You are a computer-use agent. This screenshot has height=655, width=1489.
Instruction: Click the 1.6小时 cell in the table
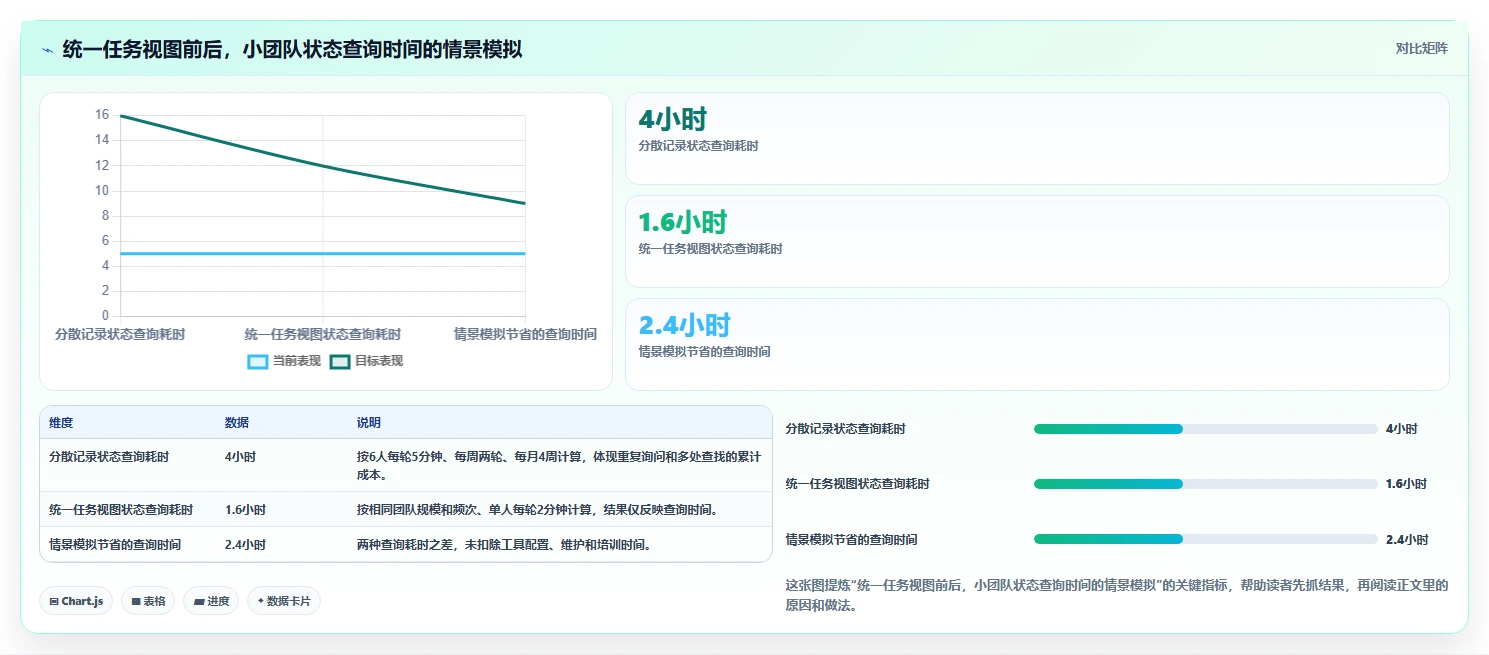245,510
